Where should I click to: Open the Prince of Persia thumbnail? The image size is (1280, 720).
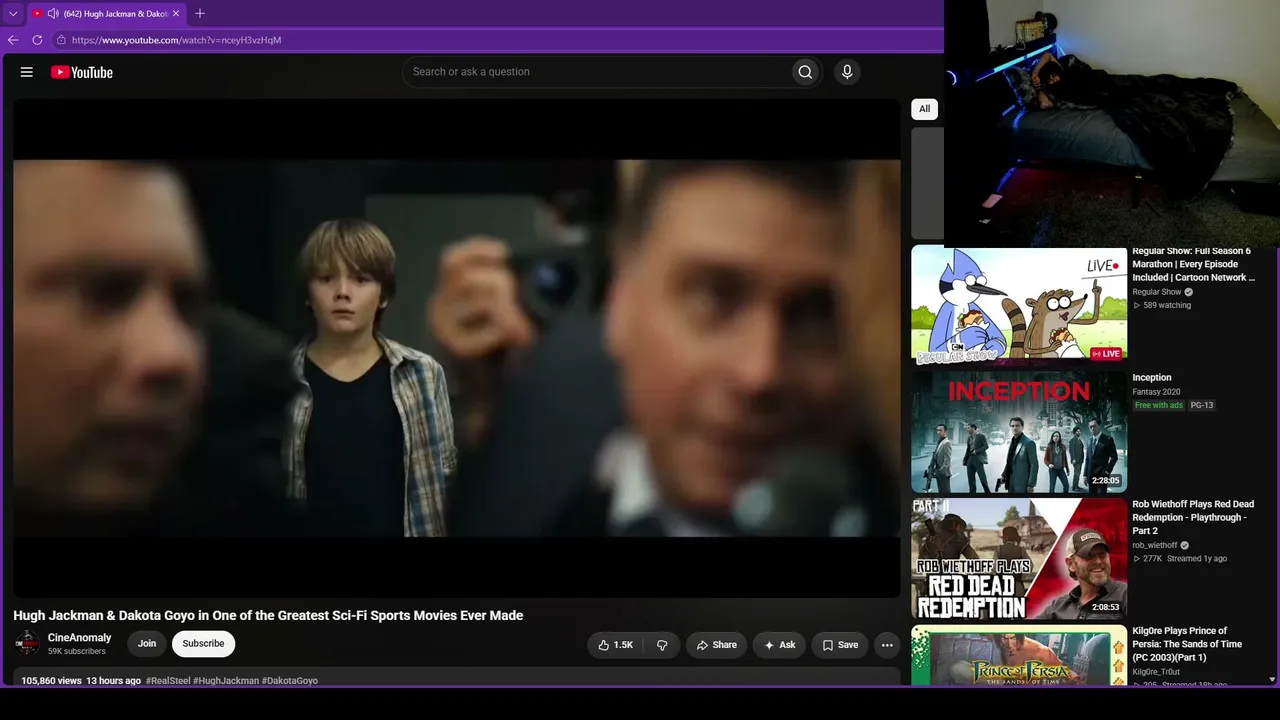[1019, 656]
